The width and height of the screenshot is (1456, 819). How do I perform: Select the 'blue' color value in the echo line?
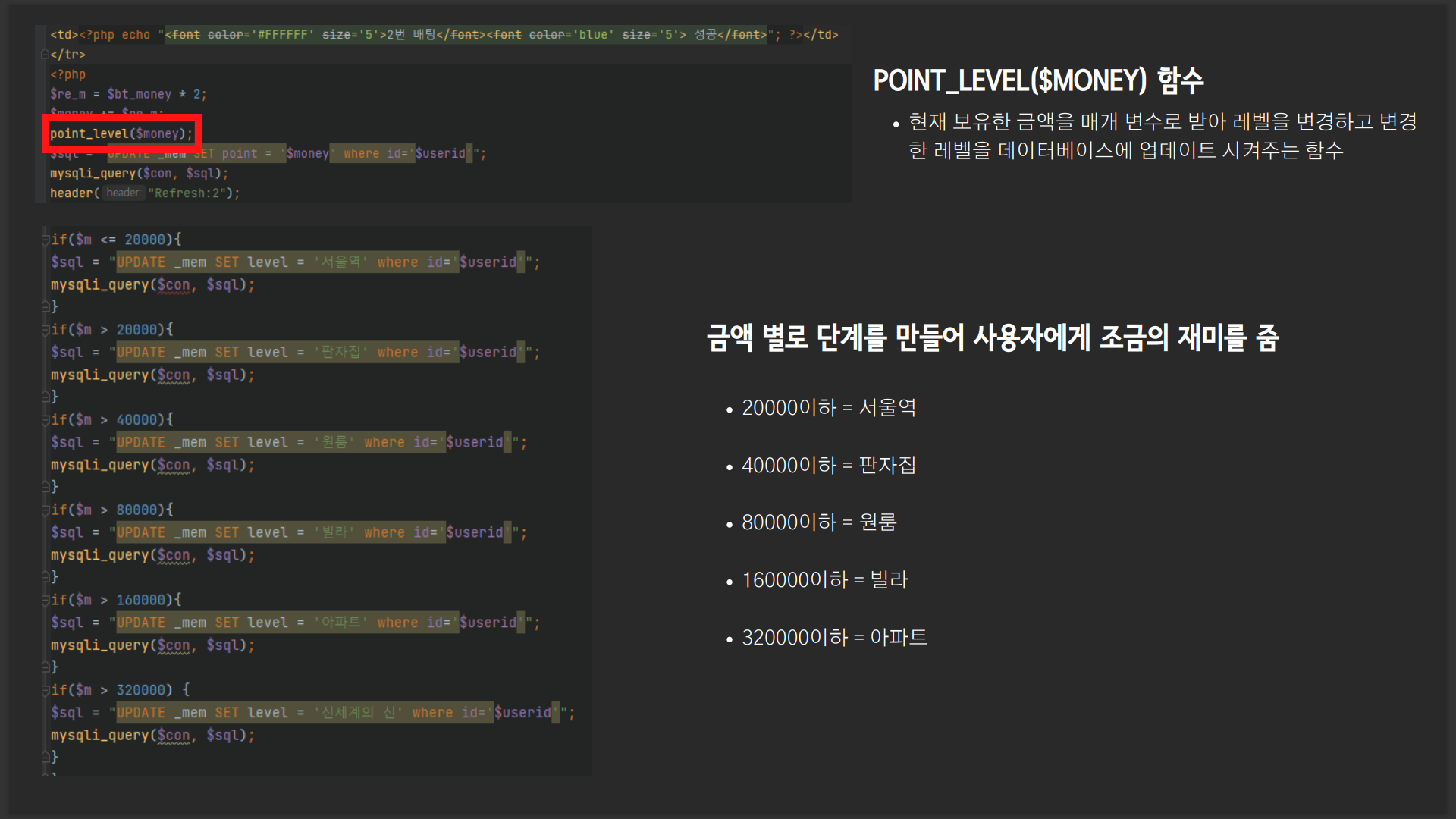coord(593,35)
